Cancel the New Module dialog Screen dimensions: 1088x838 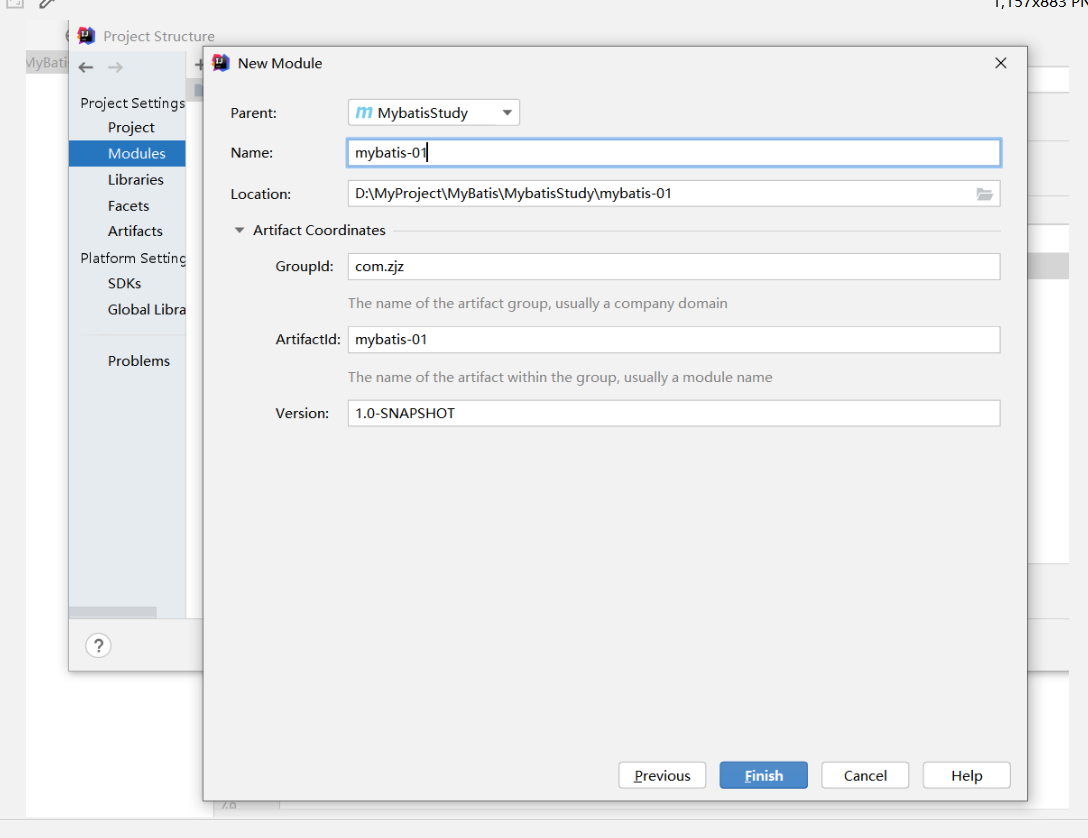click(x=865, y=775)
